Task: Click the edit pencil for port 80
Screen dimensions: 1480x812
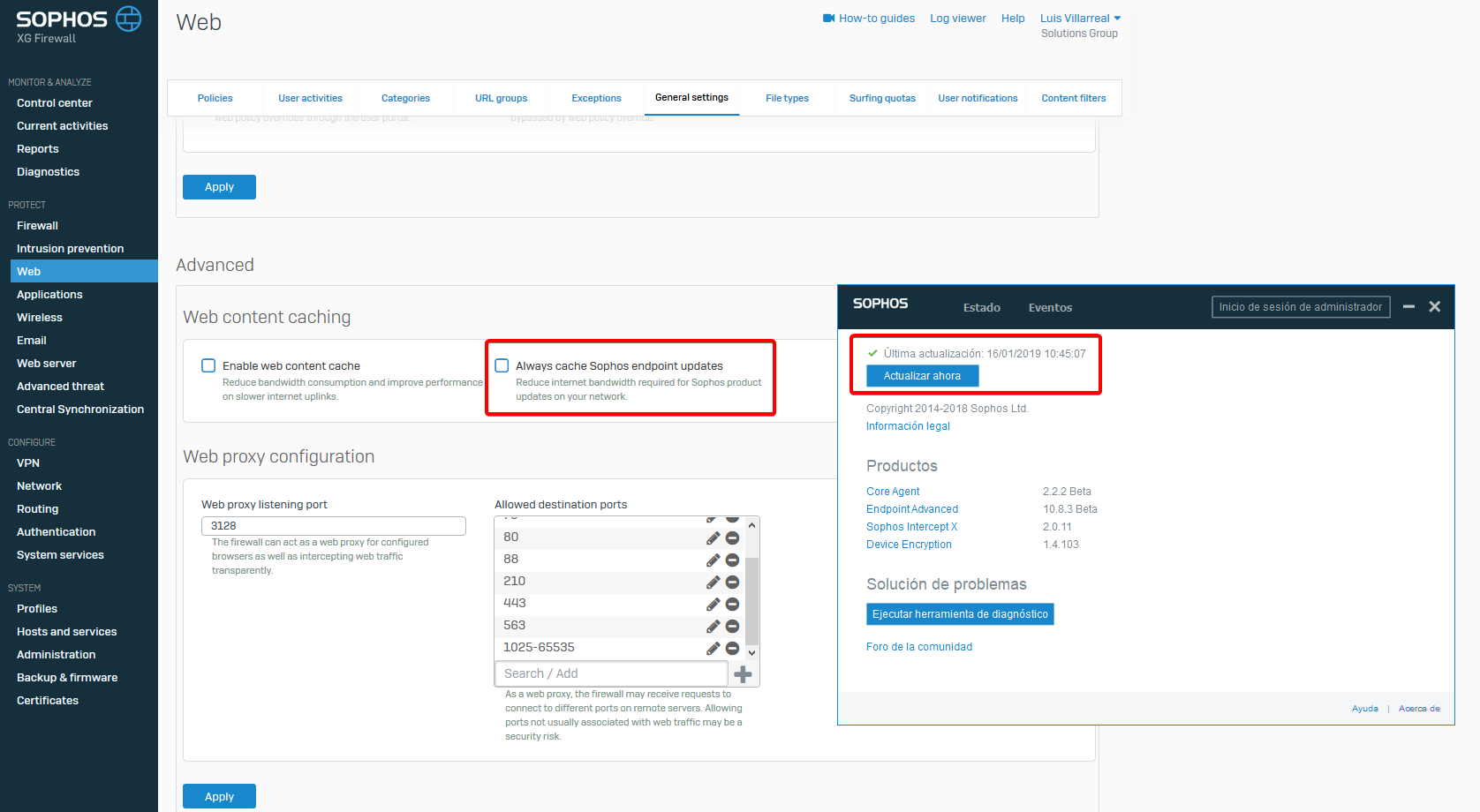Action: [713, 538]
